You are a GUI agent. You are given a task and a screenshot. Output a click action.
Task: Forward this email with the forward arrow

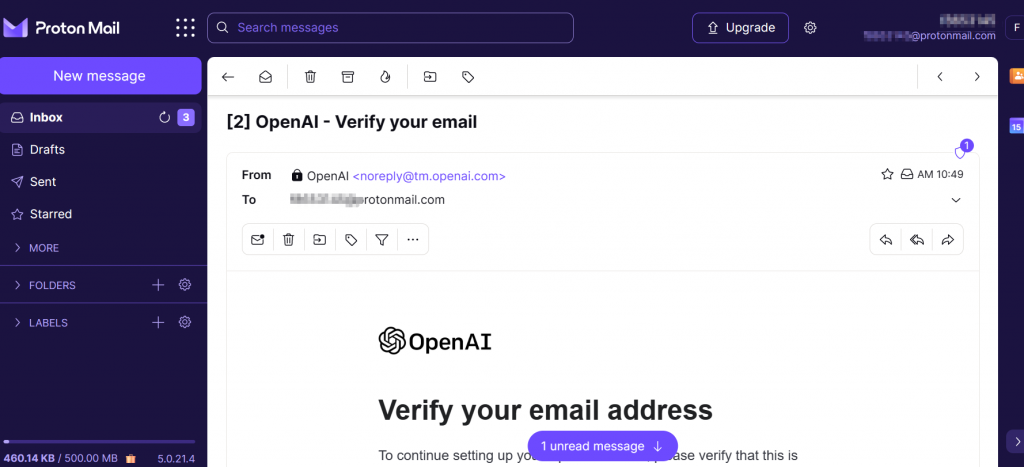[948, 240]
